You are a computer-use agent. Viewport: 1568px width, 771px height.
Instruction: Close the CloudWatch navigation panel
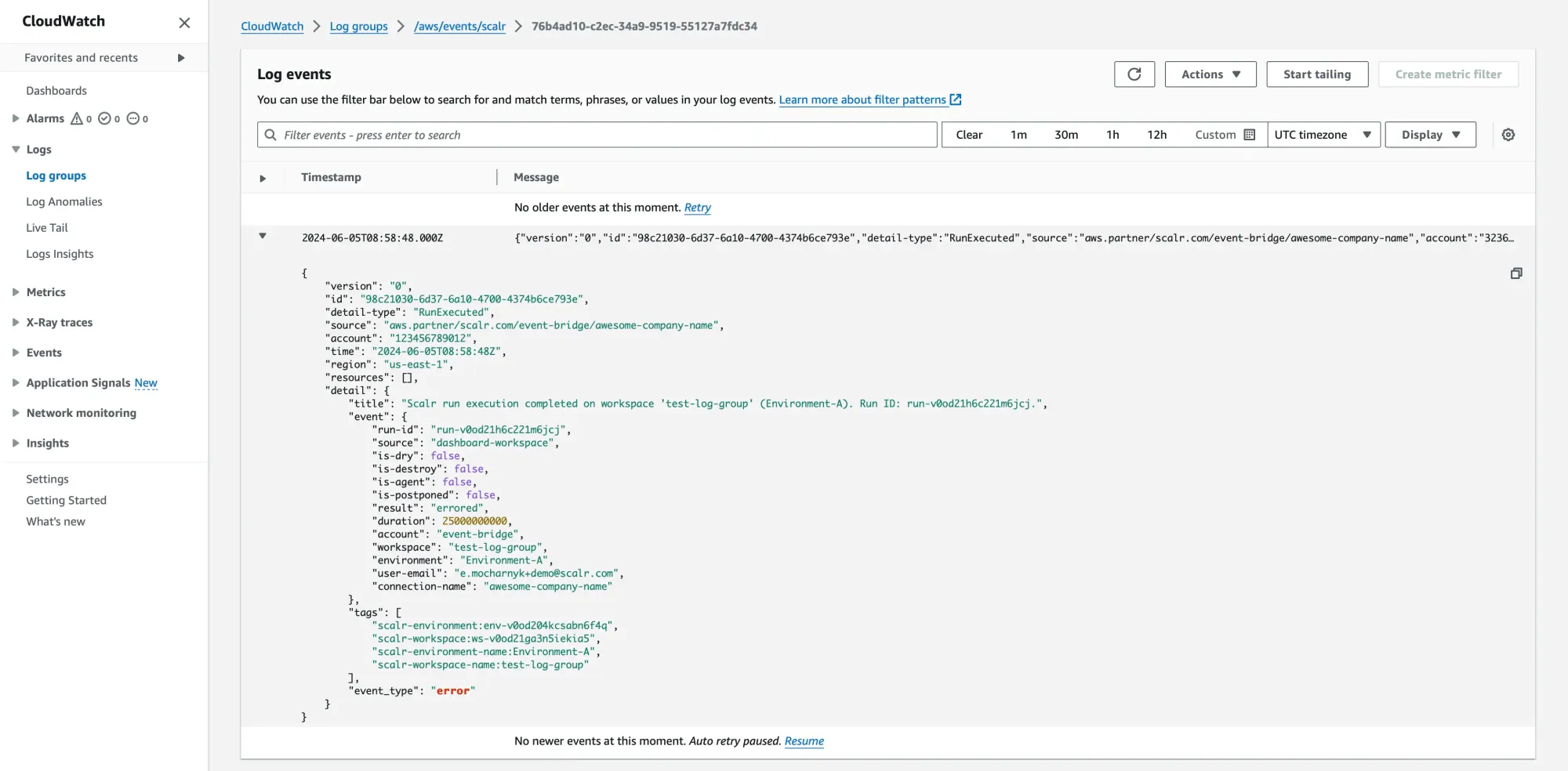click(184, 23)
